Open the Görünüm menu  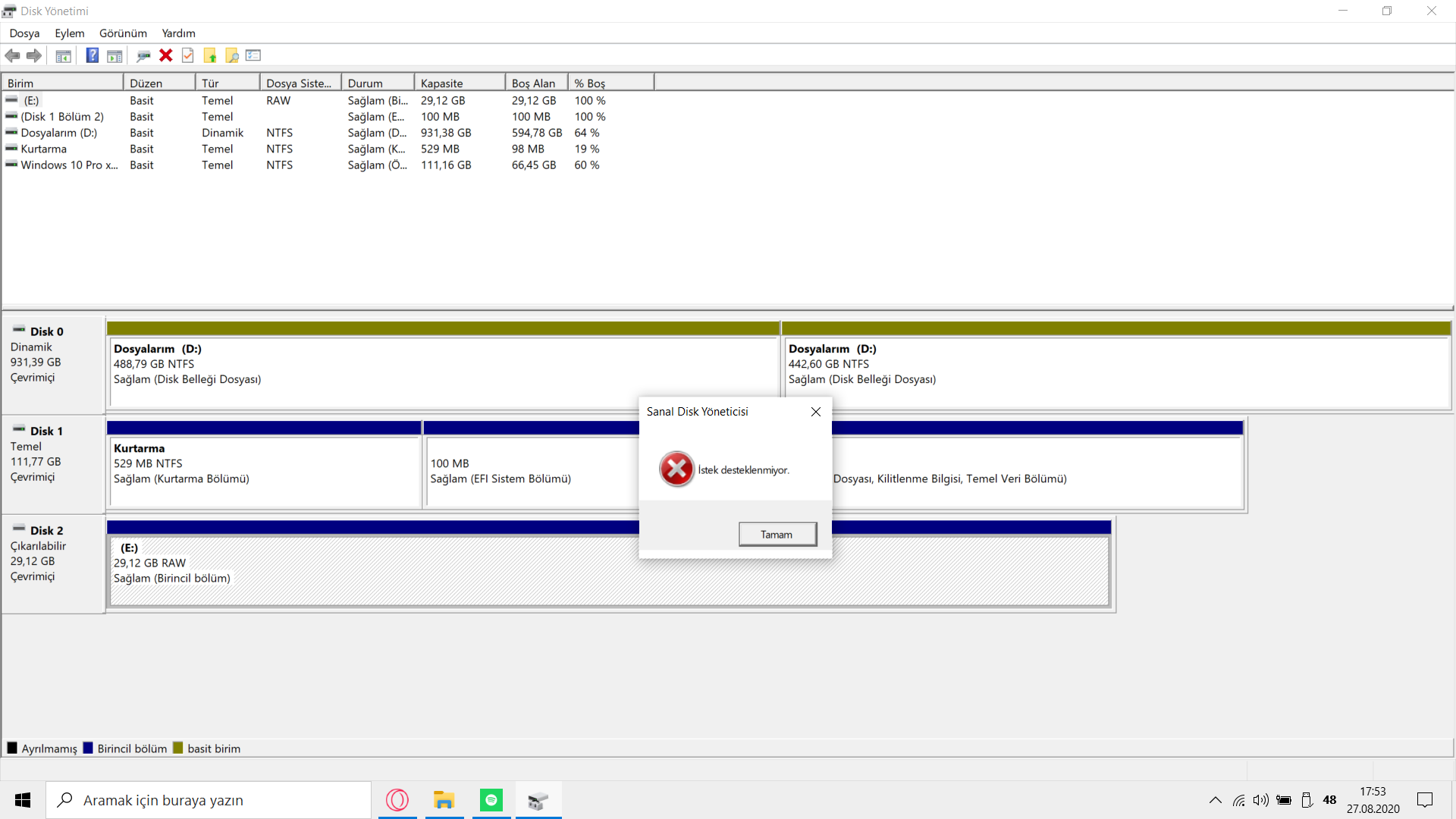[123, 33]
